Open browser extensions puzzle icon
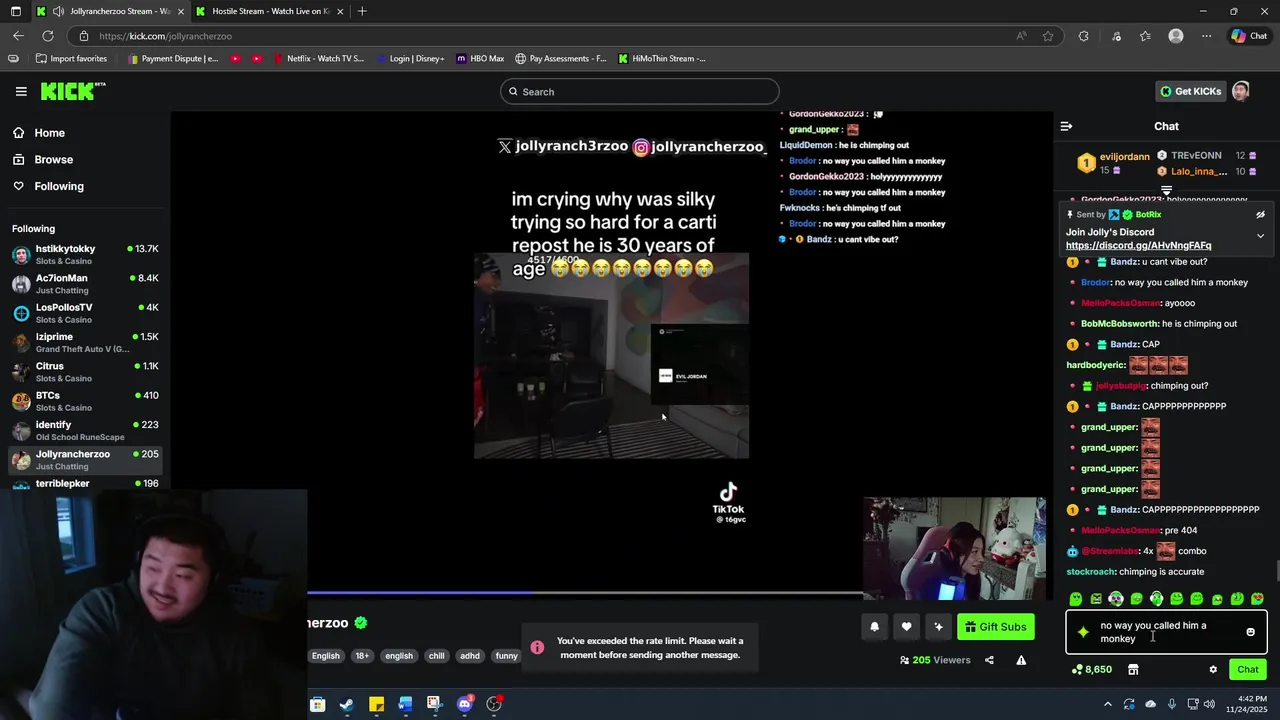 click(1083, 36)
